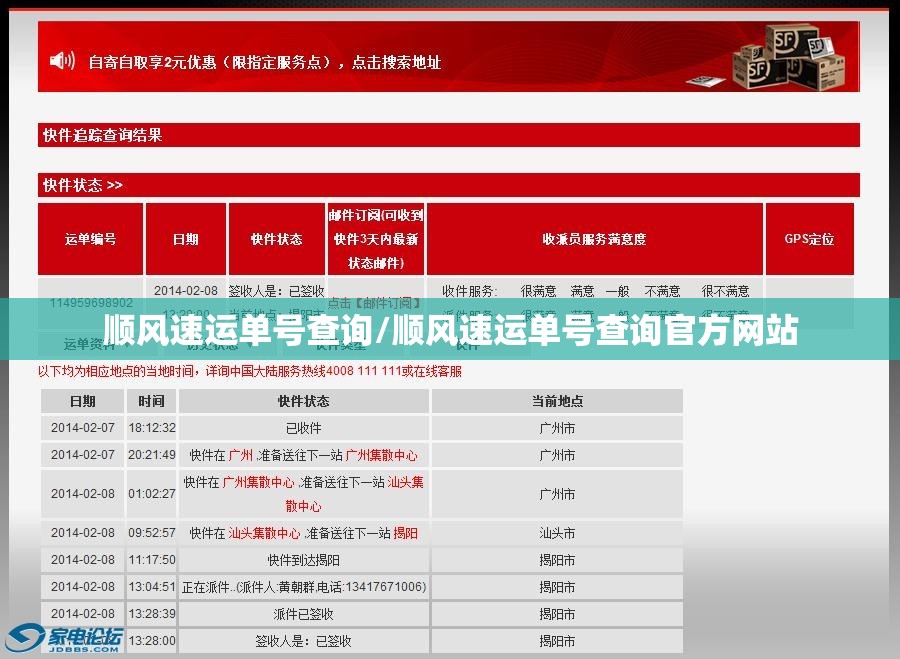Click the 快件追踪查询结果 heading bar
Screen dimensions: 900x659
(448, 135)
